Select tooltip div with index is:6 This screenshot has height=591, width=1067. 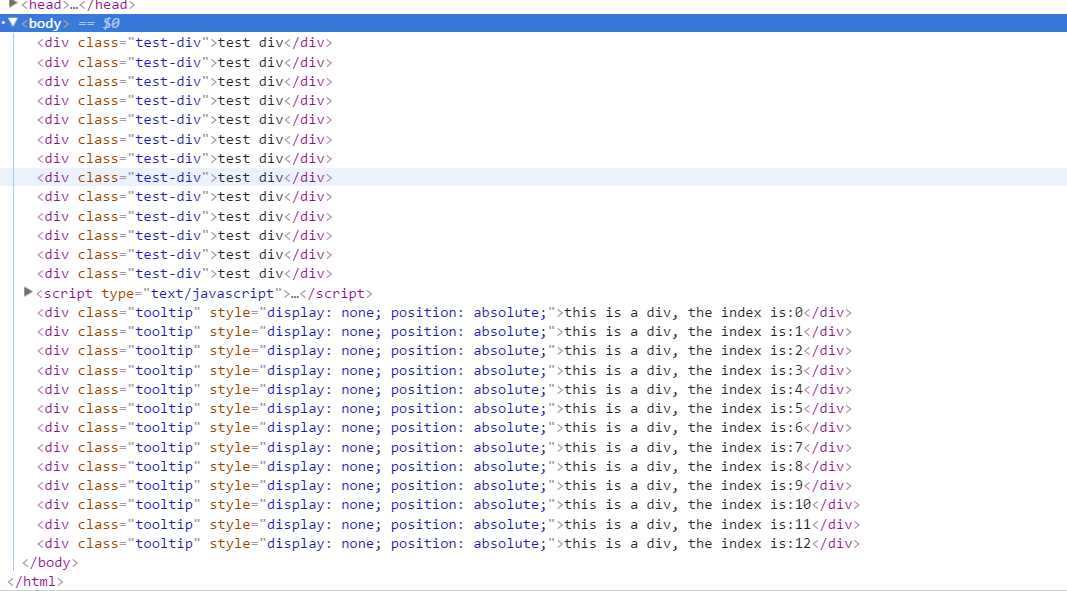coord(444,428)
